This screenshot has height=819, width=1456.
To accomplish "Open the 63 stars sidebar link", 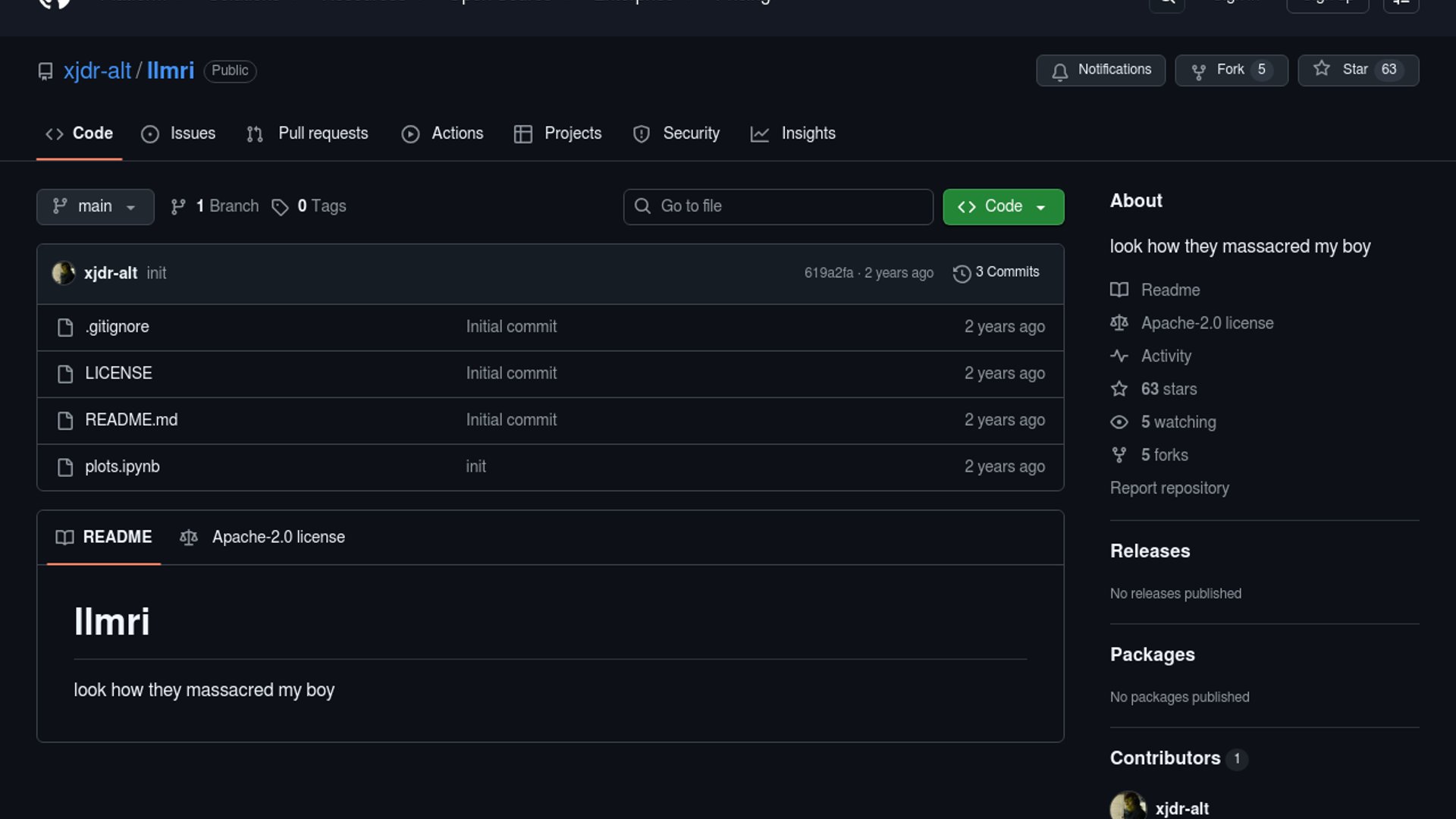I will (x=1169, y=389).
